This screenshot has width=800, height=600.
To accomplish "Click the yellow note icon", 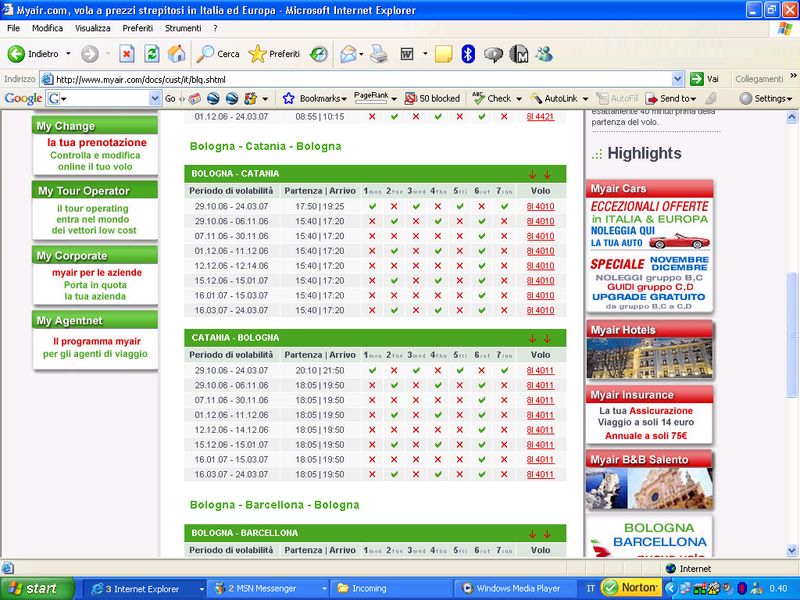I will pos(443,54).
